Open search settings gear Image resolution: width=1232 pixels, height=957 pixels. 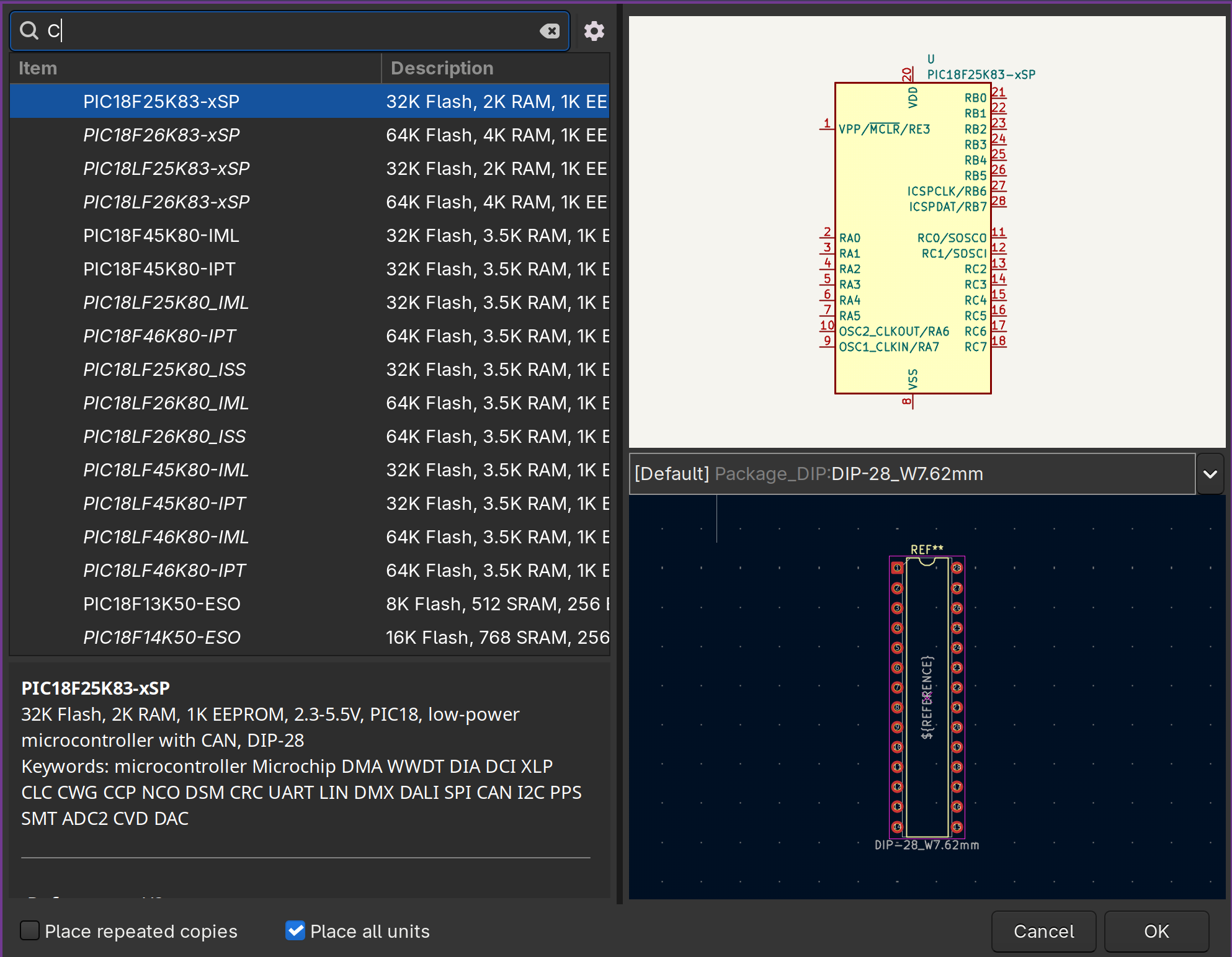click(594, 30)
